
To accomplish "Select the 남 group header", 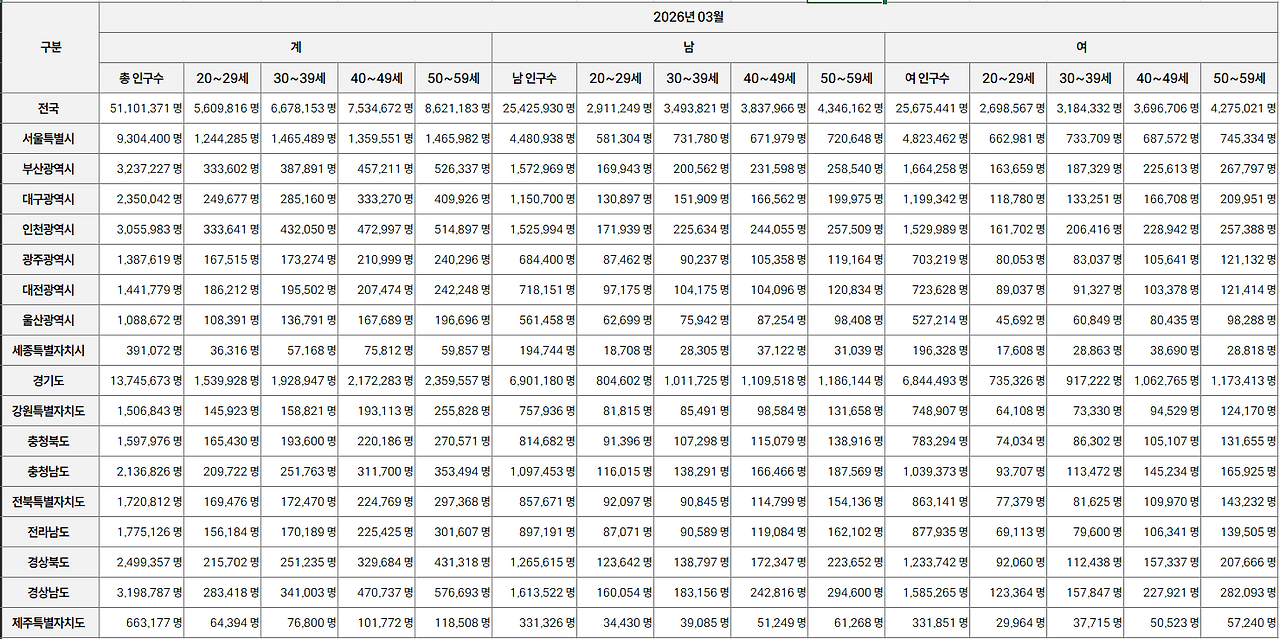I will click(689, 47).
